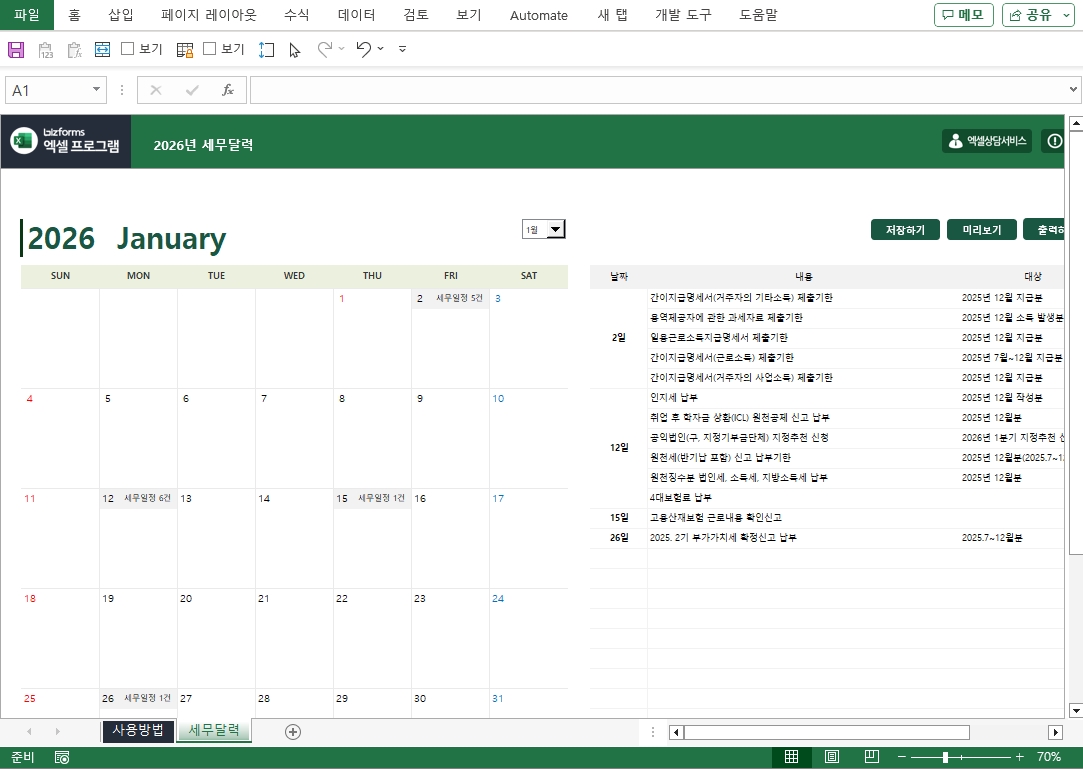This screenshot has width=1083, height=769.
Task: Select the arrow pointer Select Objects tool
Action: coord(295,49)
